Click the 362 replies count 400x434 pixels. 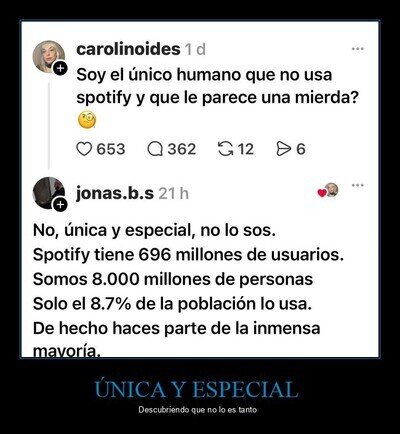[182, 149]
